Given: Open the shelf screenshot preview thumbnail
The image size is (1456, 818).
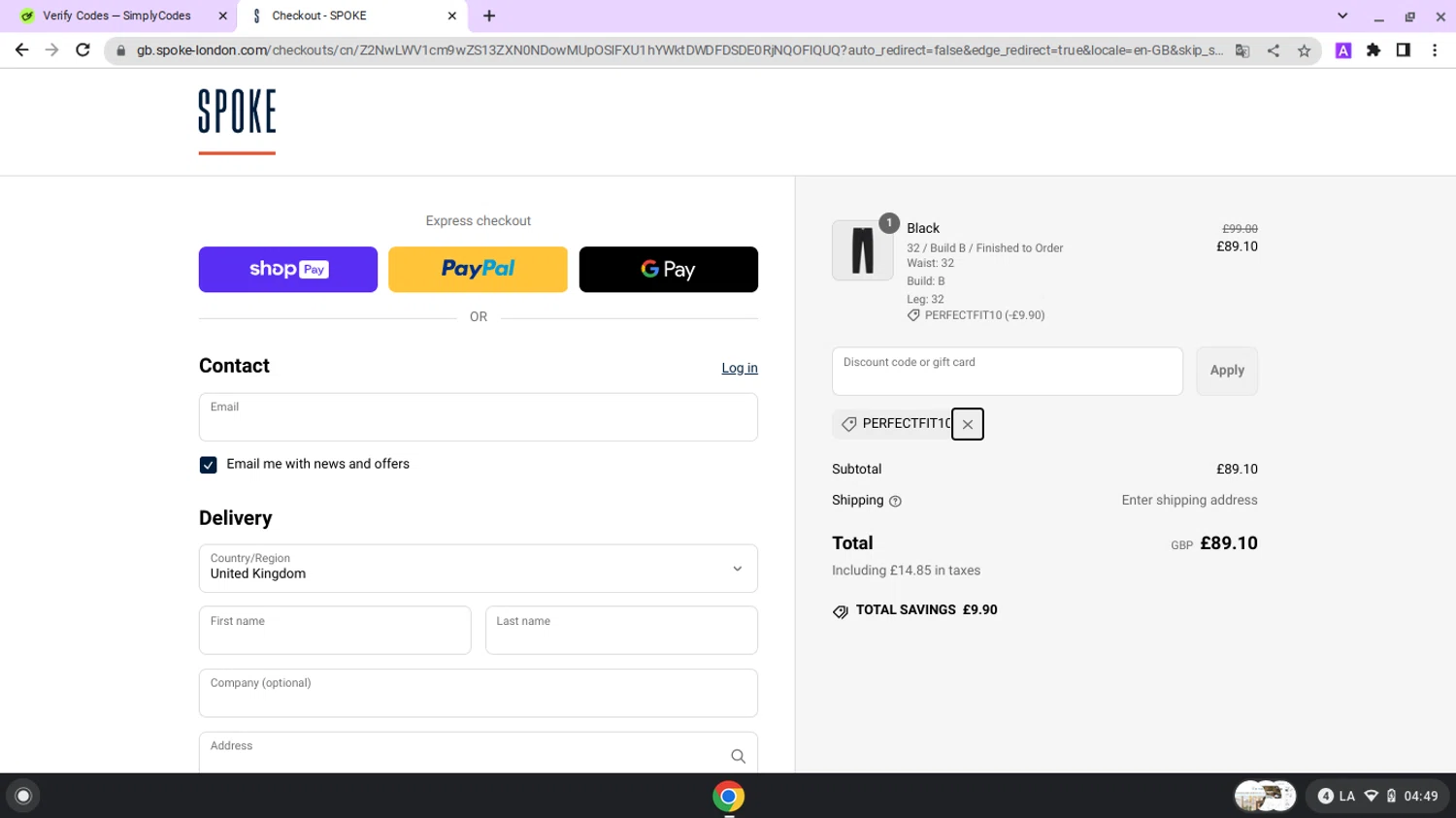Looking at the screenshot, I should click(x=1266, y=797).
